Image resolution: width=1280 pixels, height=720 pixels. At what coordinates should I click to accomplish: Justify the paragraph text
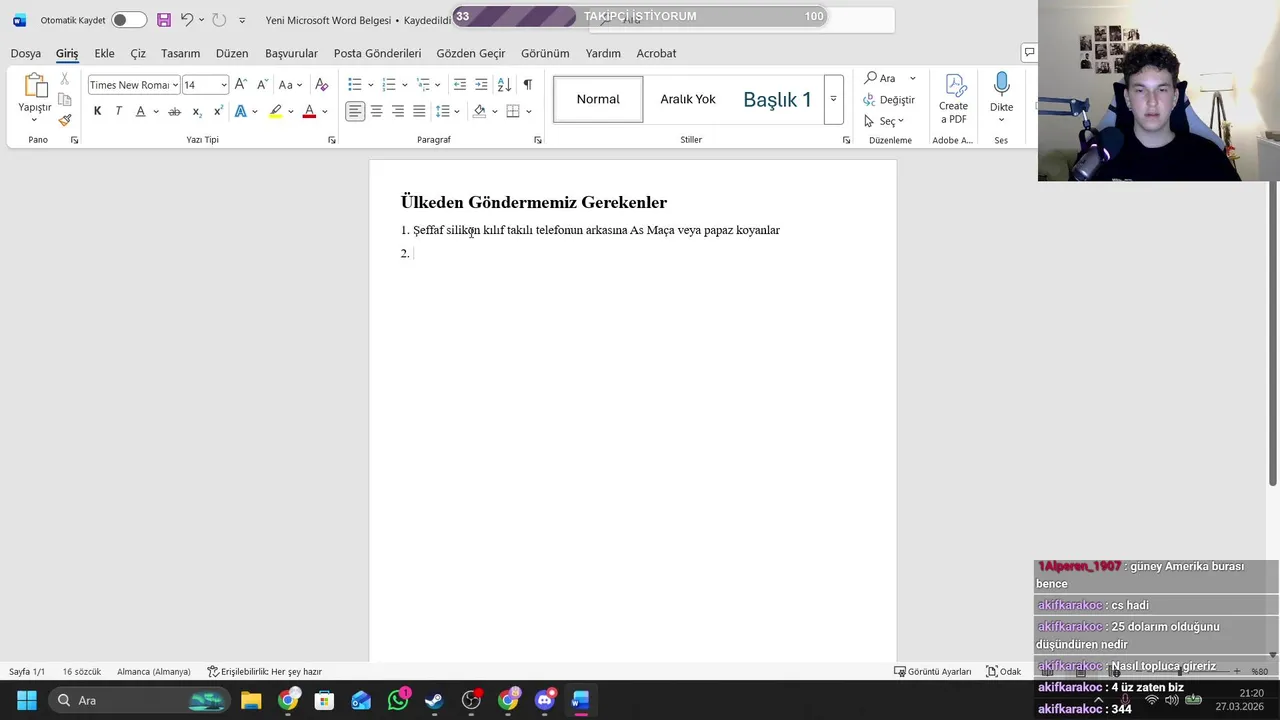[419, 111]
